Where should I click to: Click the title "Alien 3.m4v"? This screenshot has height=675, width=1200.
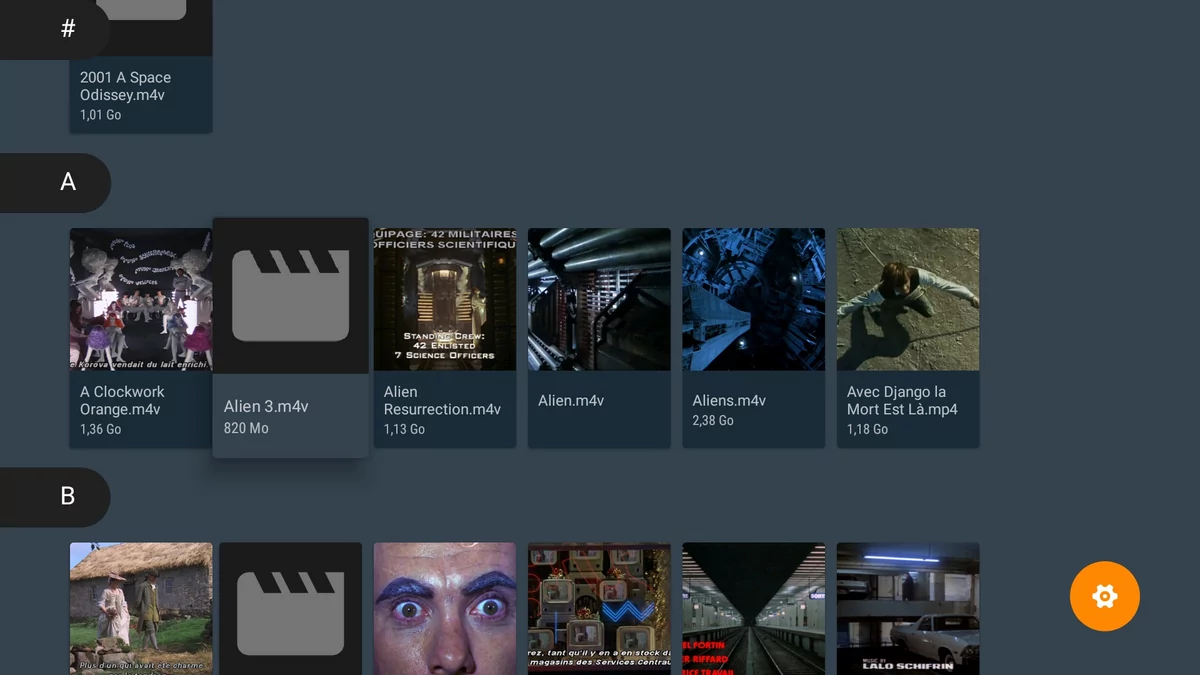[266, 406]
